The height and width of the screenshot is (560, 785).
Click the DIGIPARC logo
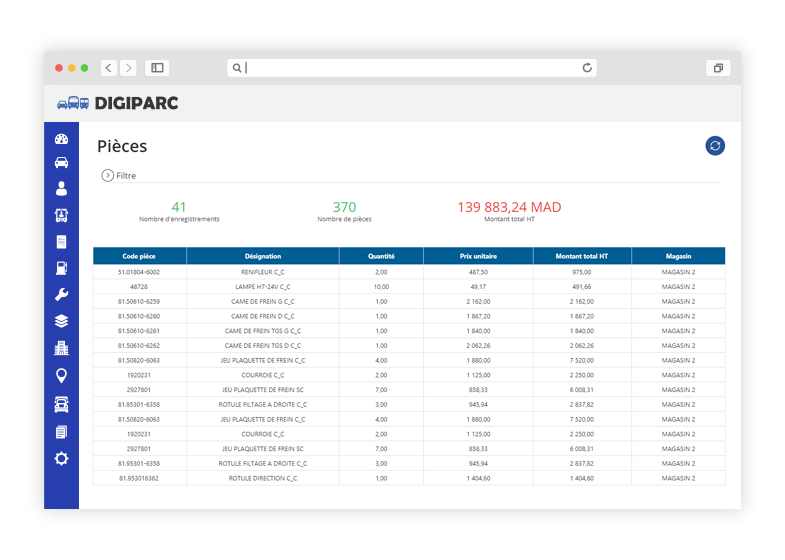[118, 103]
